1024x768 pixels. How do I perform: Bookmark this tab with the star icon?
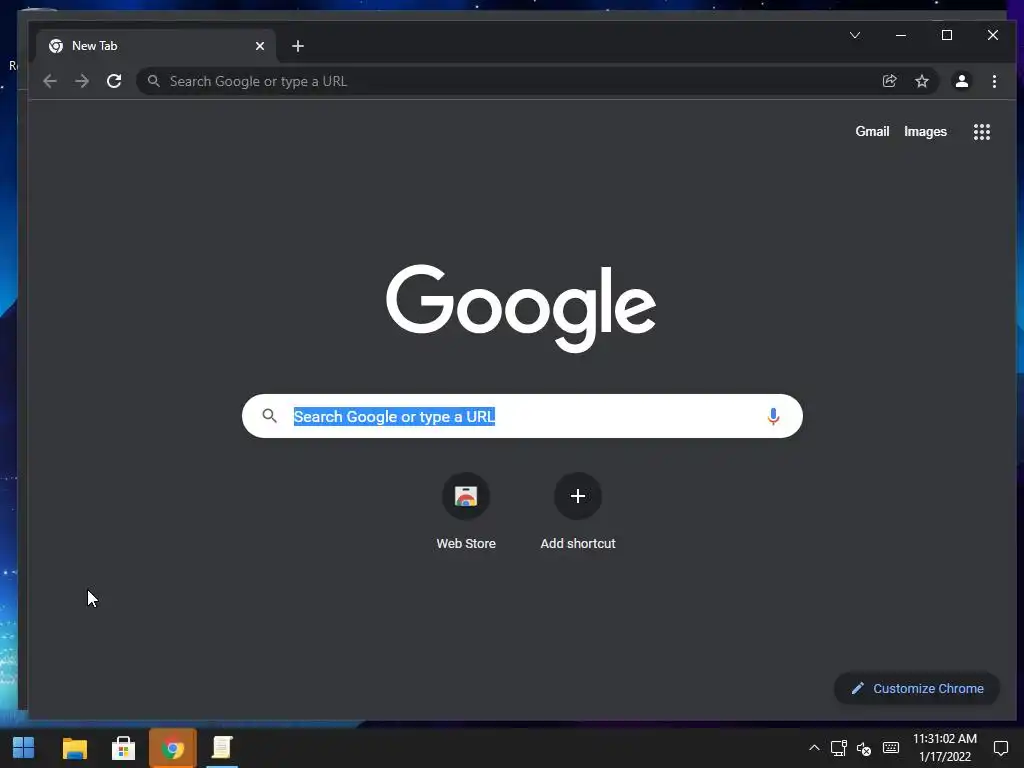pos(921,81)
